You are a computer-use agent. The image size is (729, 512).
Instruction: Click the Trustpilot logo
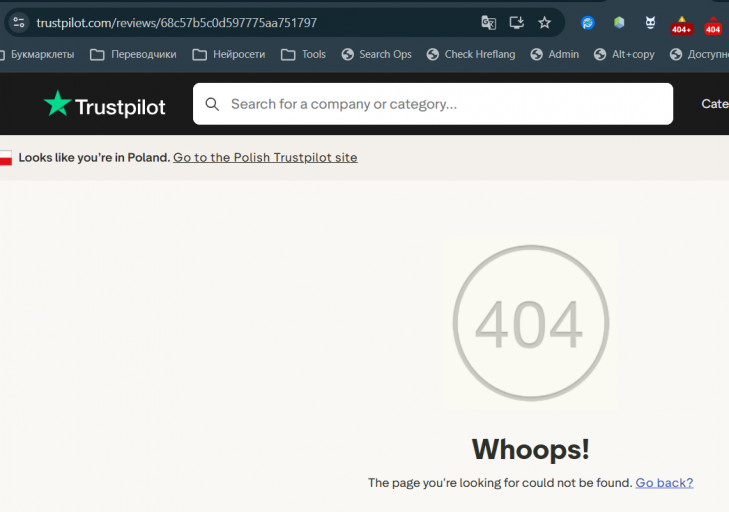(105, 105)
